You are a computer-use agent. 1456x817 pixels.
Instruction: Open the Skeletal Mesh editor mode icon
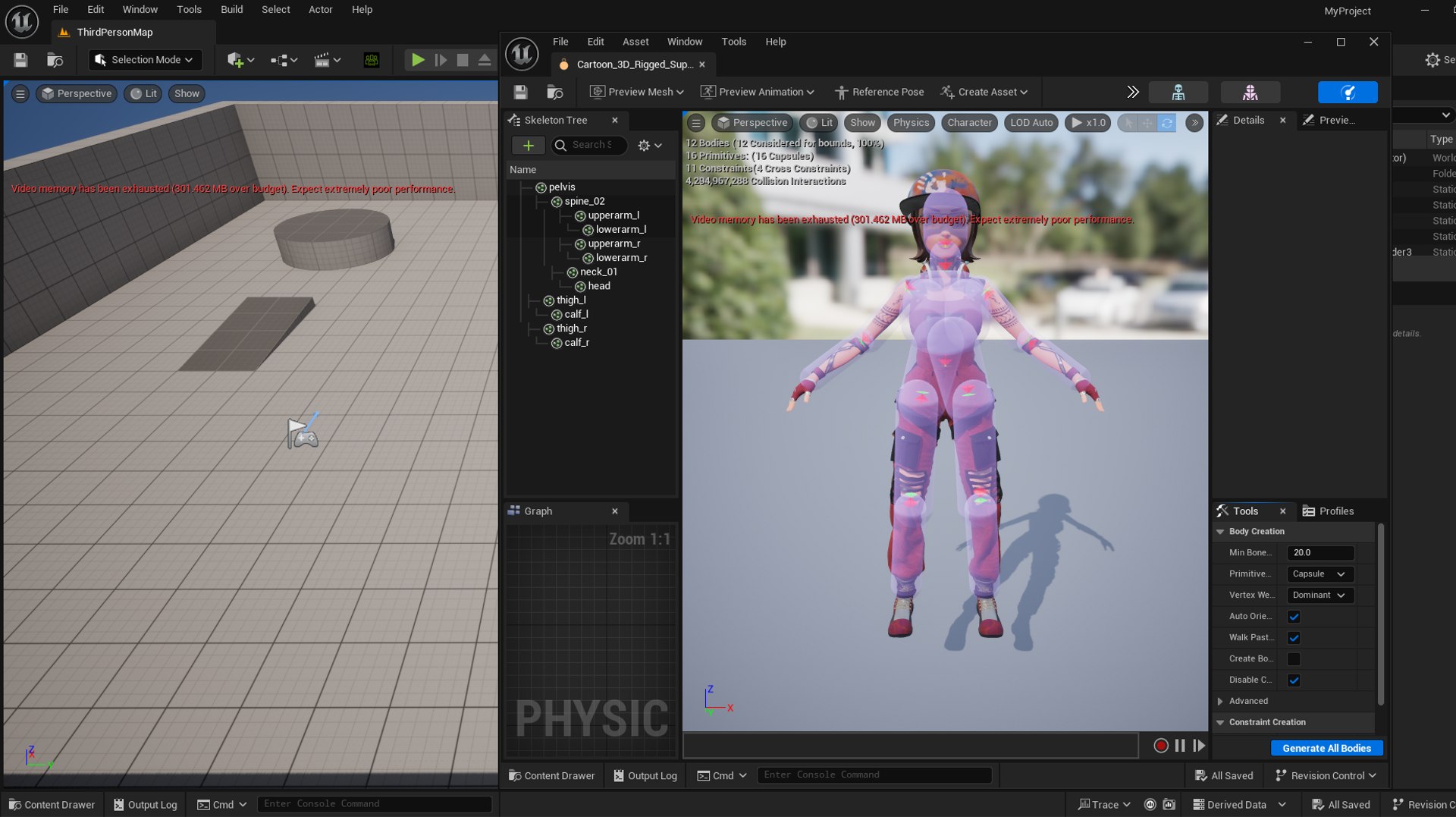pos(1250,92)
